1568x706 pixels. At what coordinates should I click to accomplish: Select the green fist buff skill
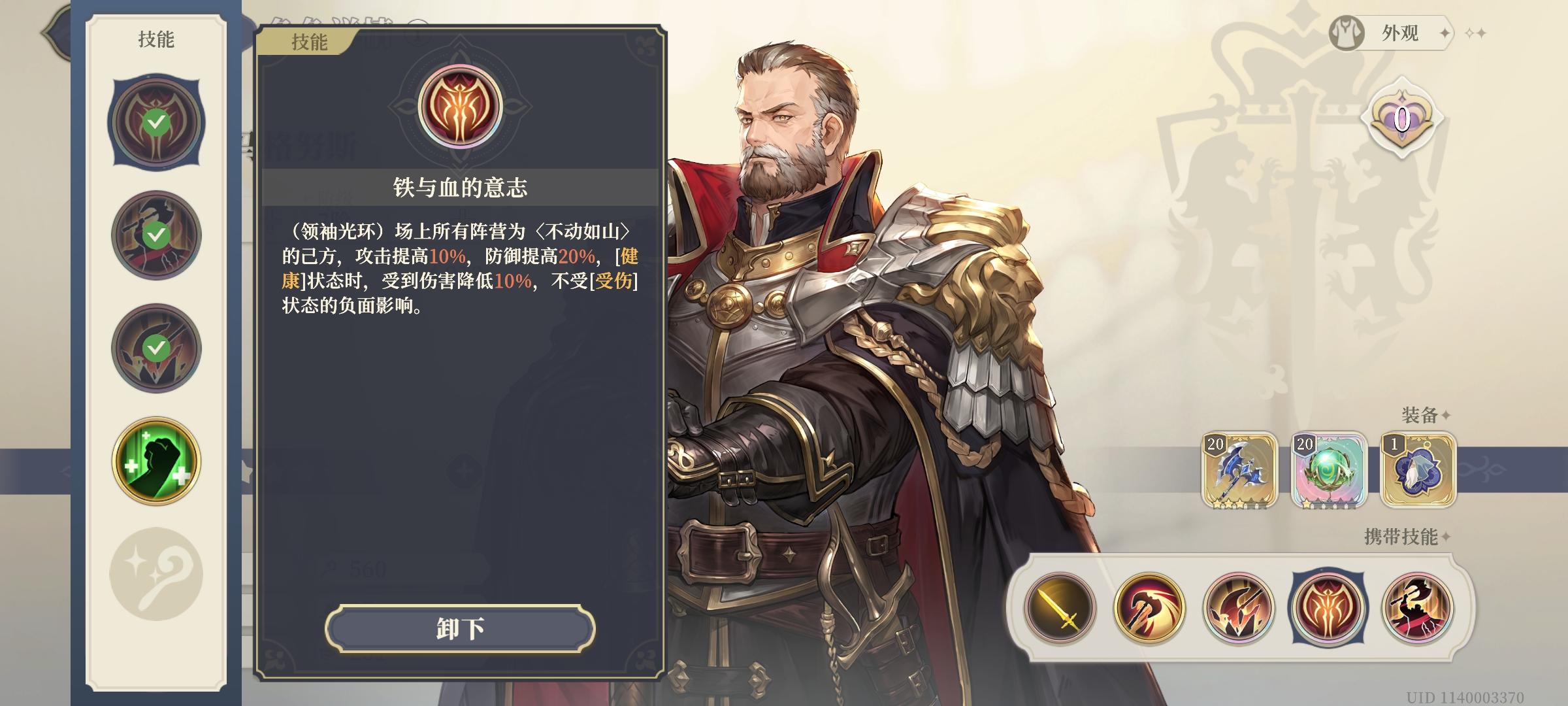click(156, 461)
